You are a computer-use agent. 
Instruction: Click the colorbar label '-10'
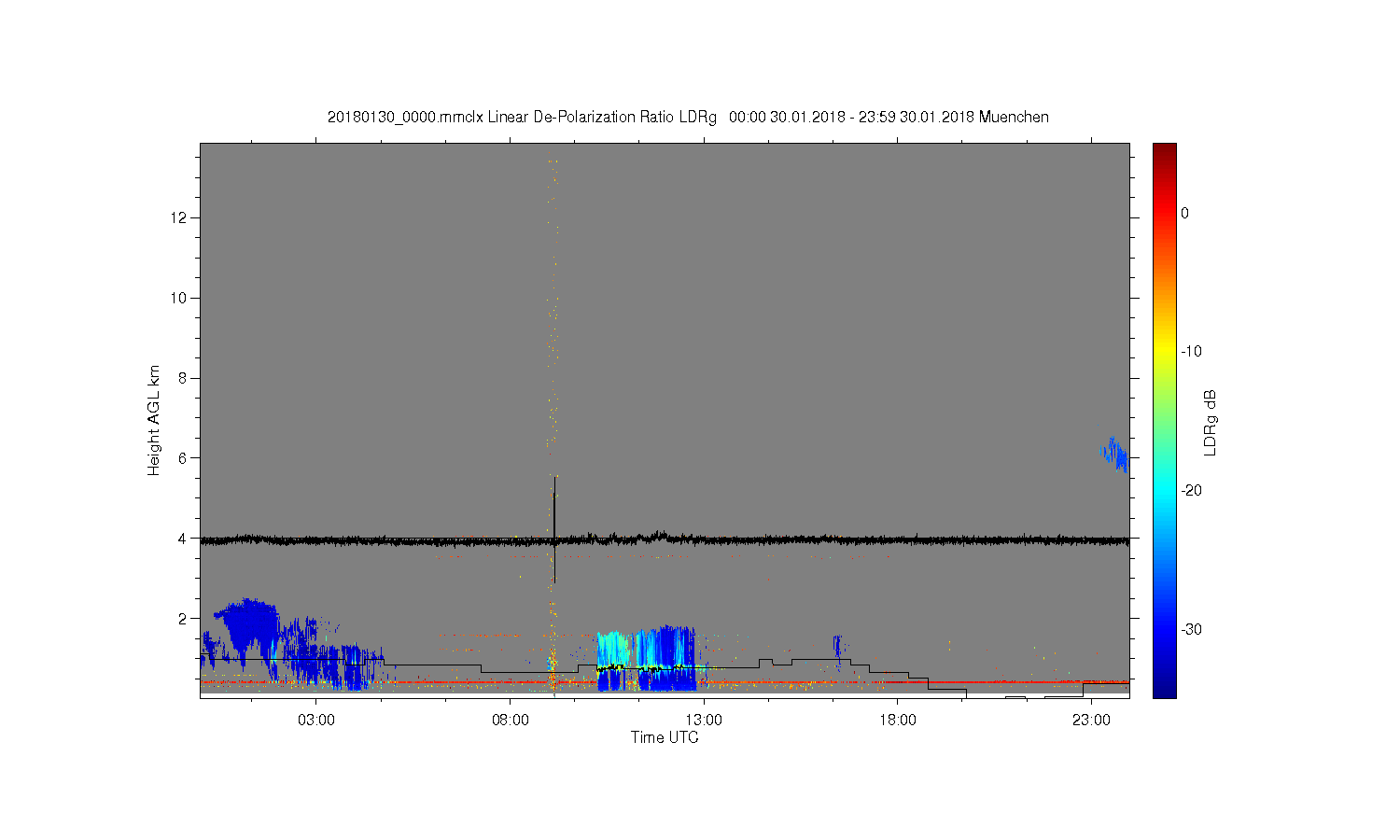(x=1191, y=351)
